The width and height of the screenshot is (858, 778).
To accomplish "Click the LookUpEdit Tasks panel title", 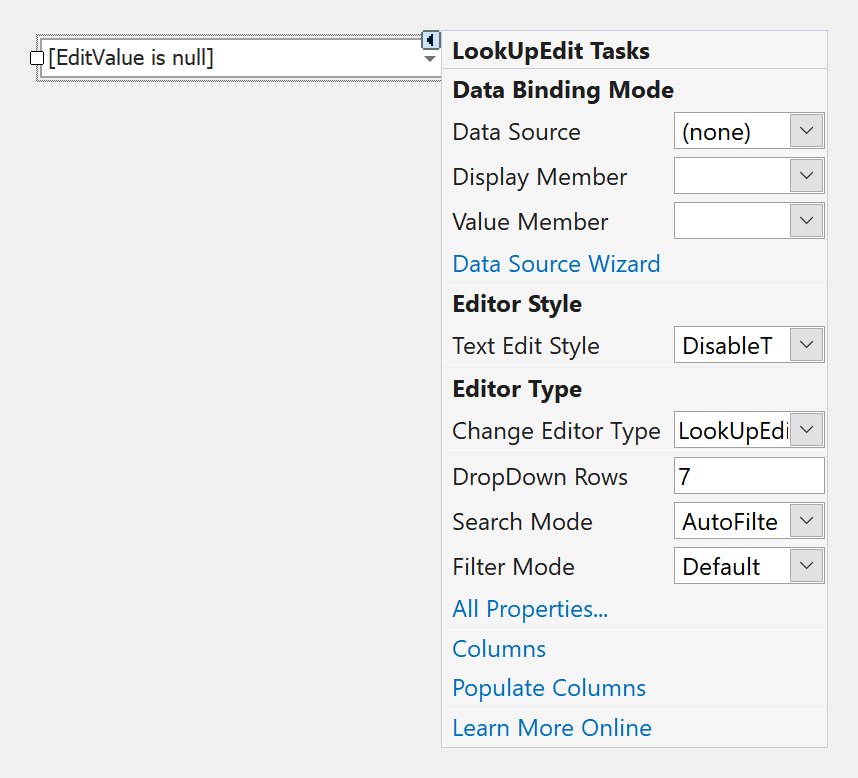I will coord(551,51).
